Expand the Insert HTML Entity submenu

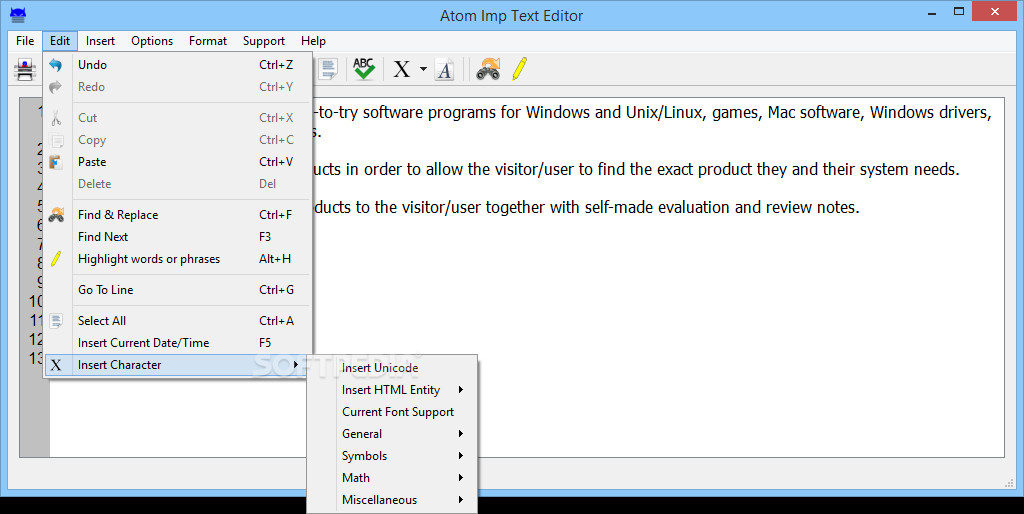point(392,390)
